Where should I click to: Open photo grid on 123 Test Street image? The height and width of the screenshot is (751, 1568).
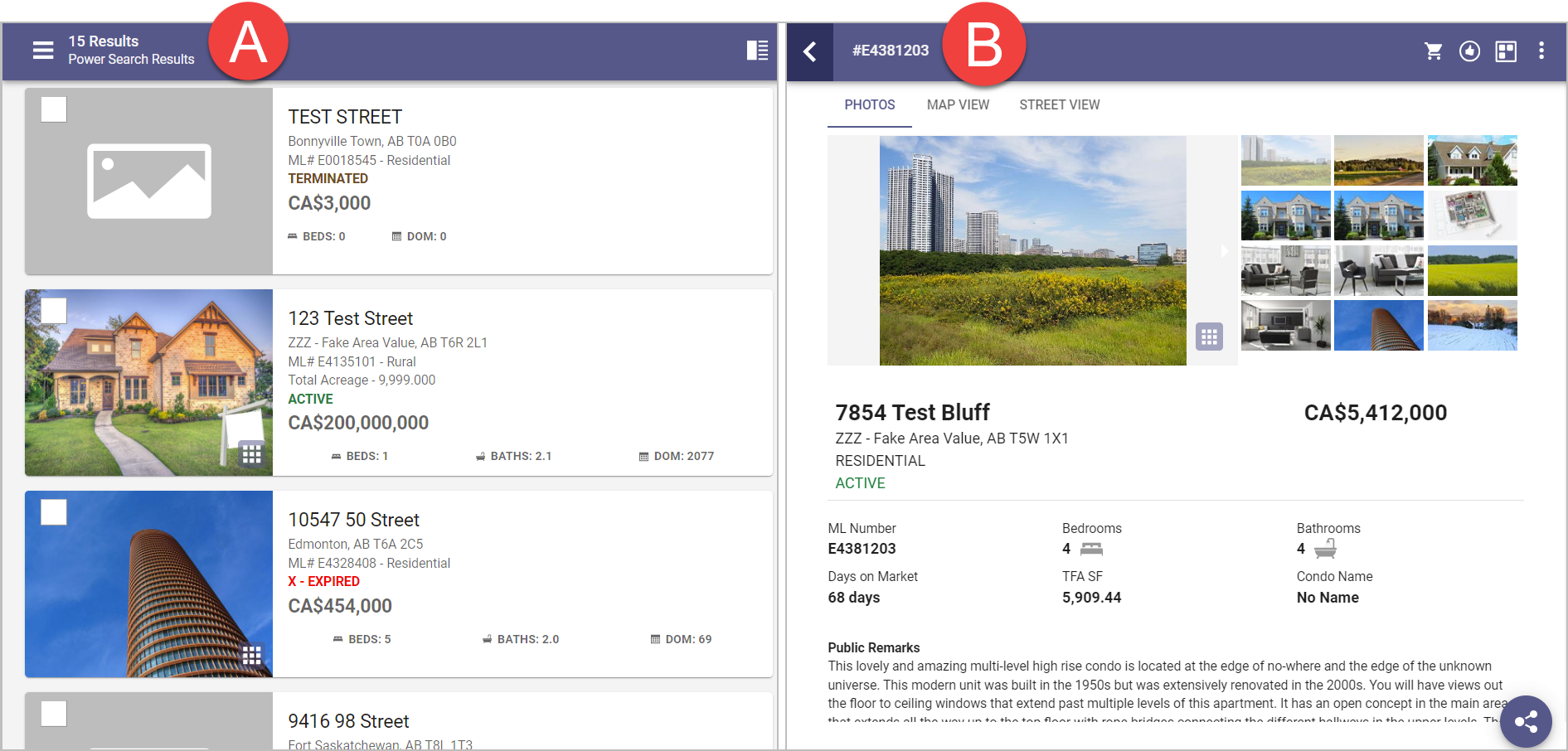[252, 454]
